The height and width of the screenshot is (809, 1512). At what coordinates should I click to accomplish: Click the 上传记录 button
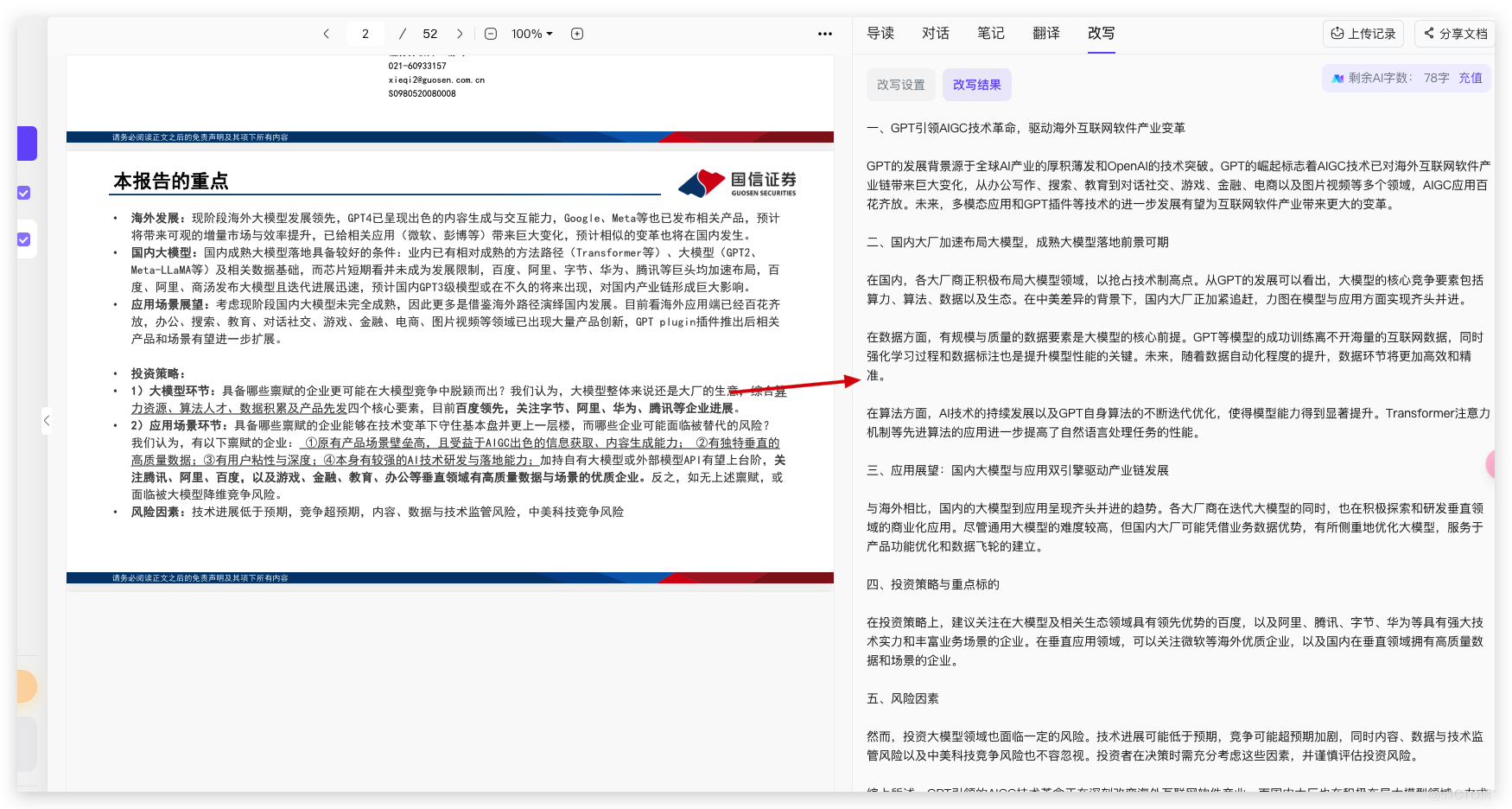(1363, 34)
